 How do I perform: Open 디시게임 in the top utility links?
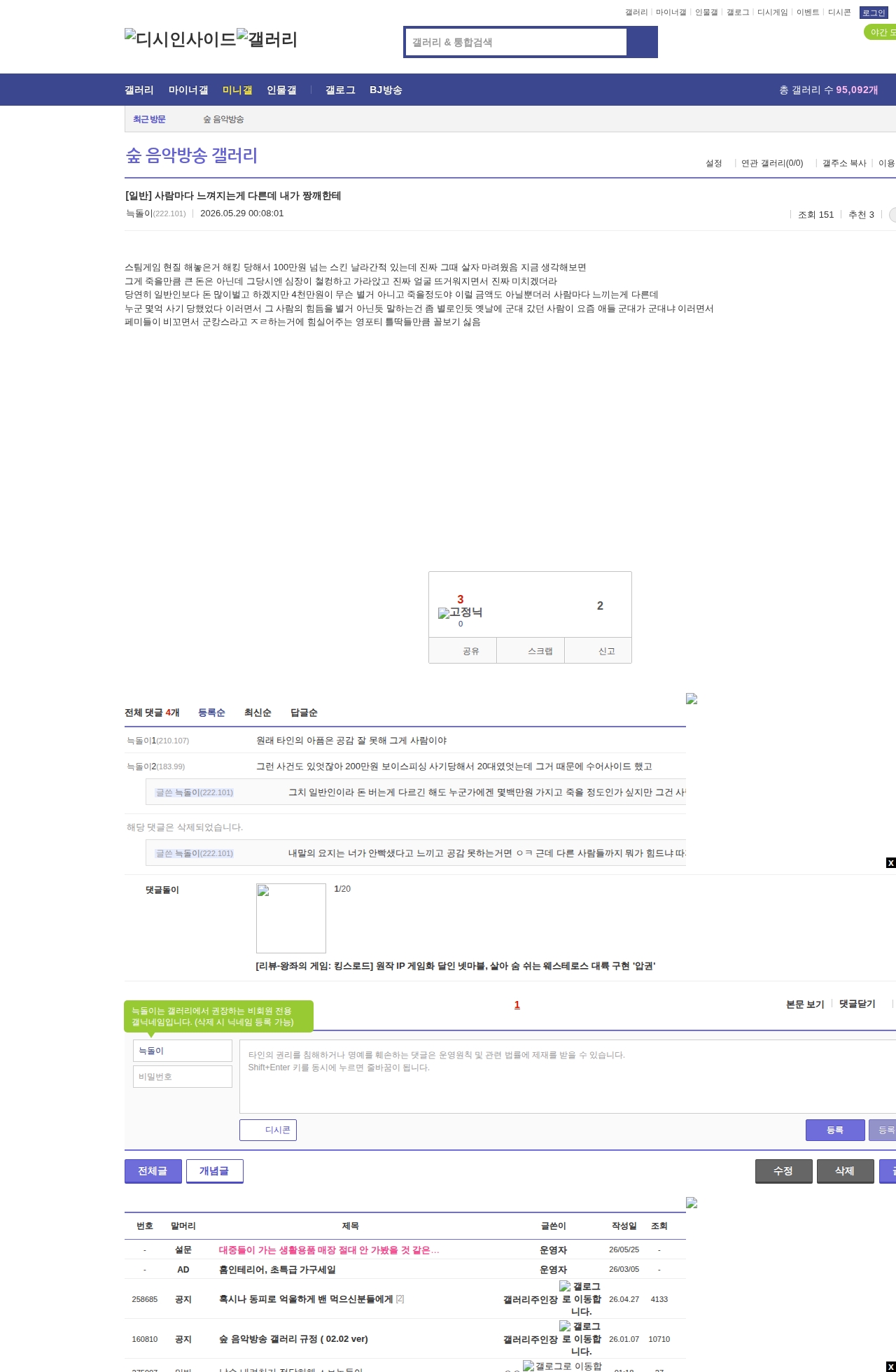(x=772, y=12)
